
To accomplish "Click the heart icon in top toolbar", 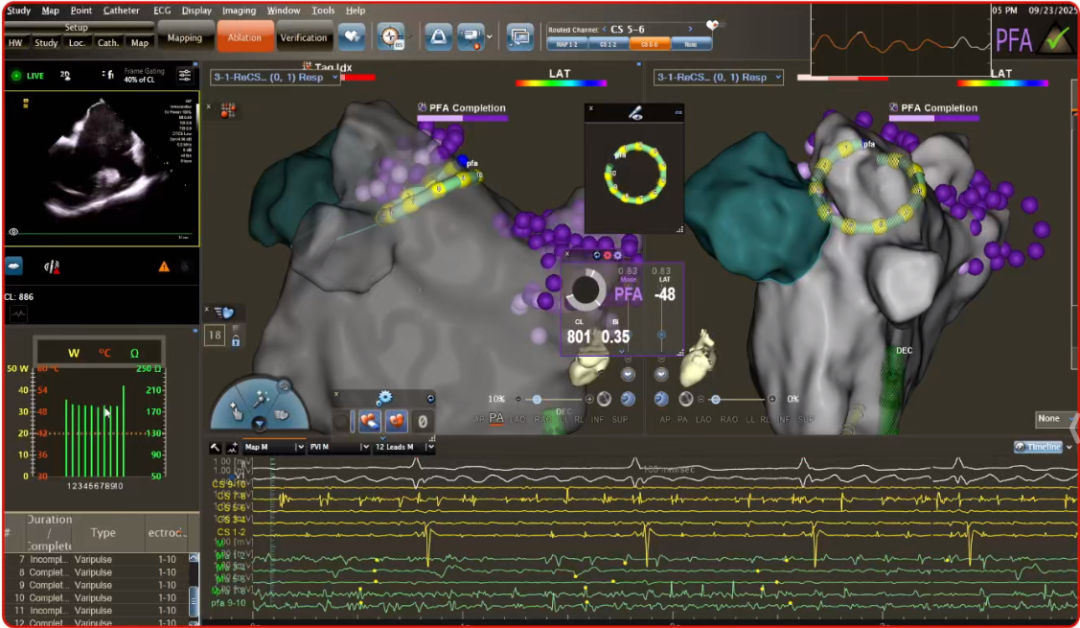I will (x=351, y=37).
